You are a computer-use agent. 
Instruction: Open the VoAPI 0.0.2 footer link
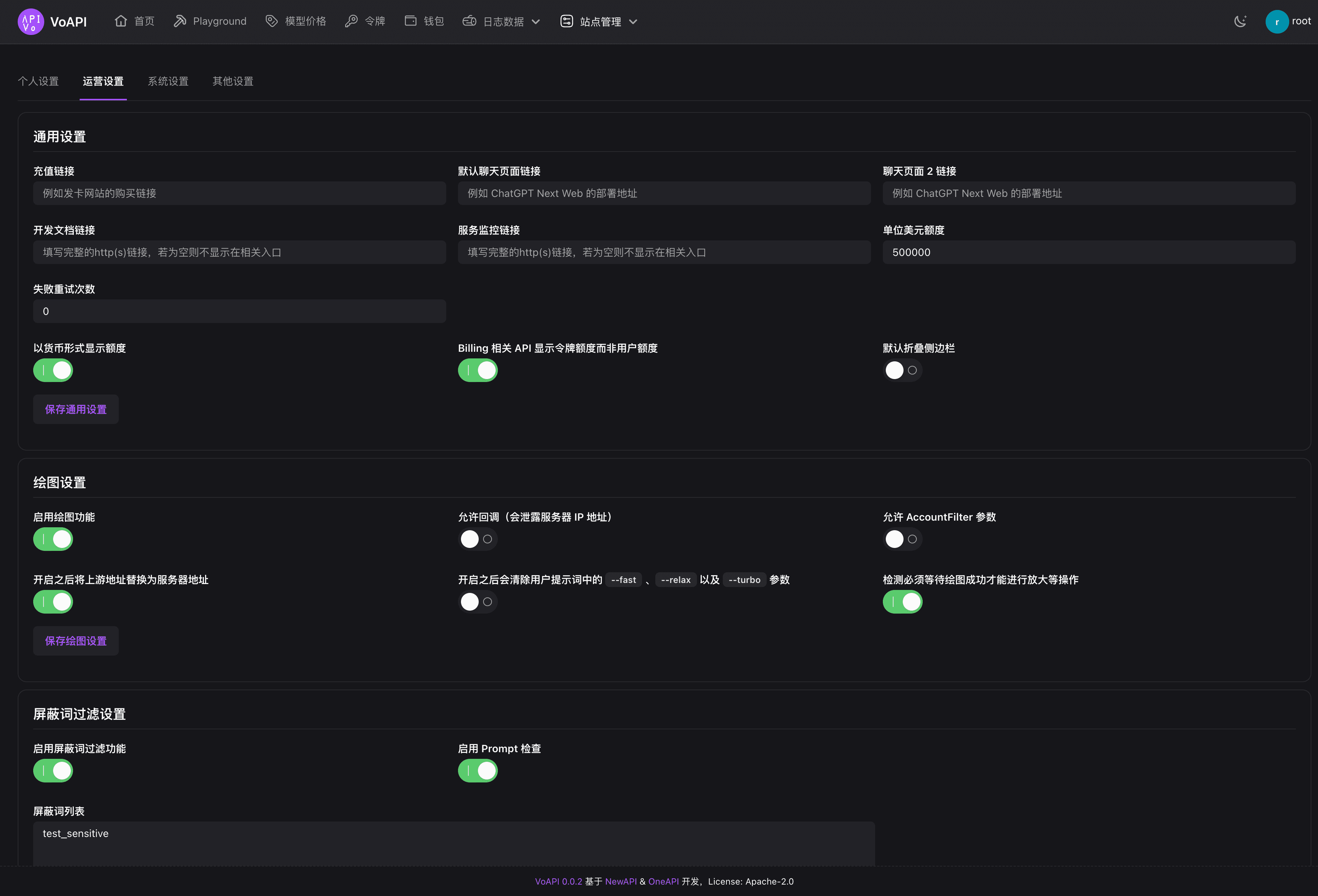click(559, 881)
